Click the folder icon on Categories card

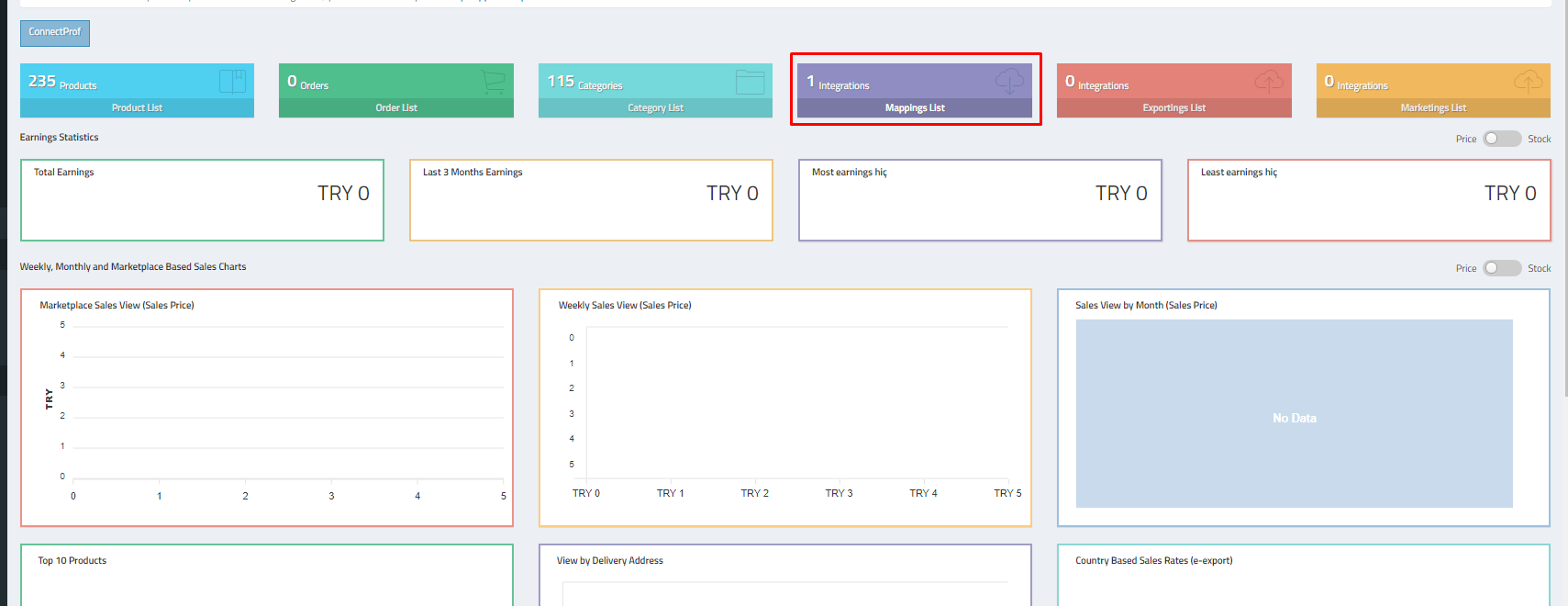coord(750,82)
